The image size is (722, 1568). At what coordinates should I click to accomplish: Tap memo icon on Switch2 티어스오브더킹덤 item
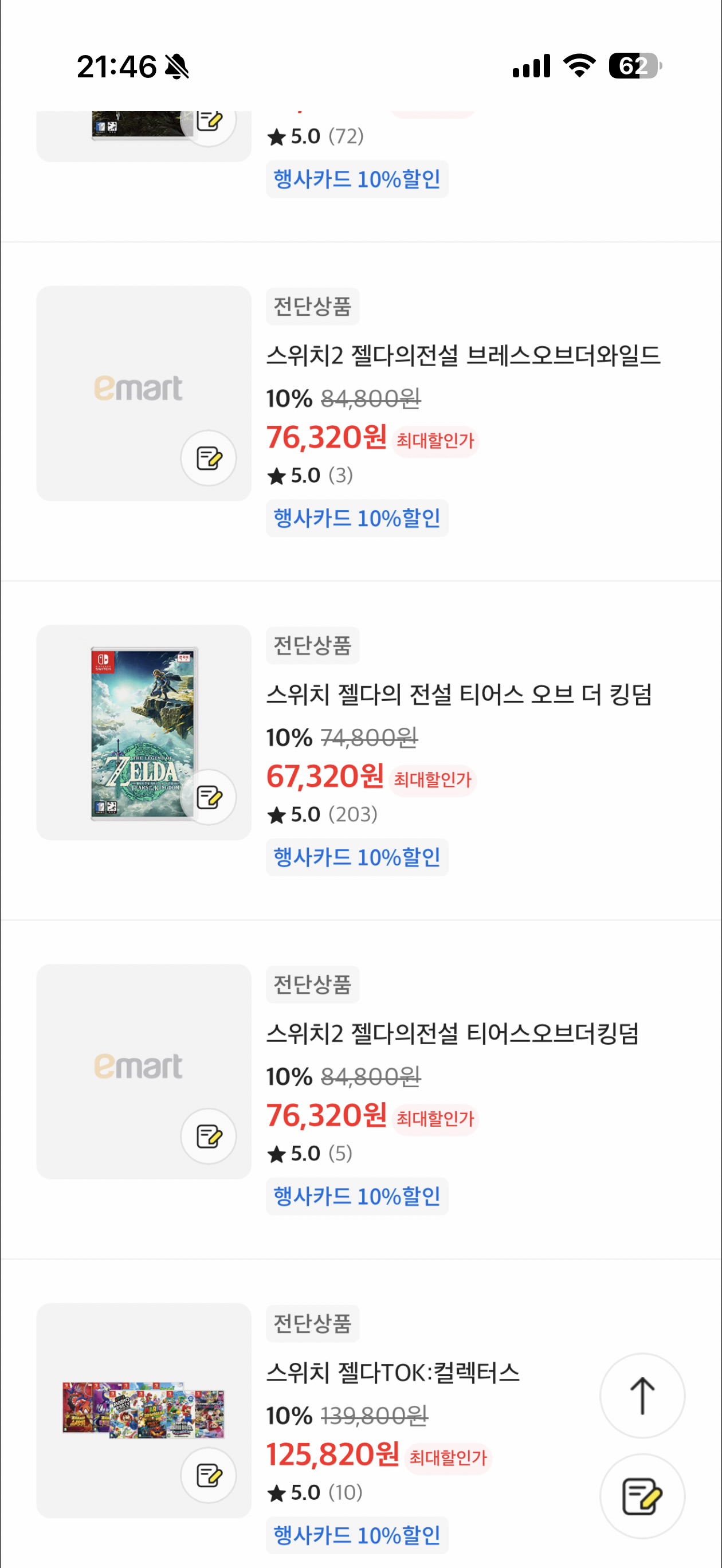[x=208, y=1136]
